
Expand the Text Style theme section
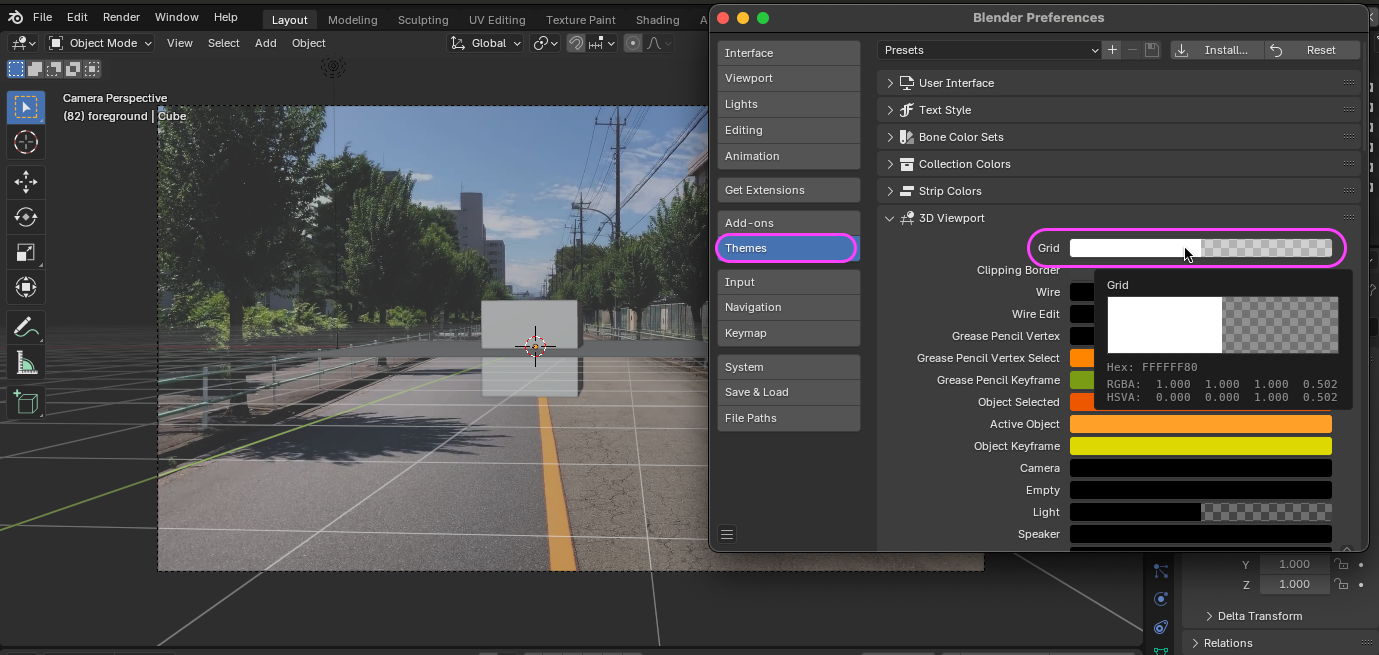944,110
